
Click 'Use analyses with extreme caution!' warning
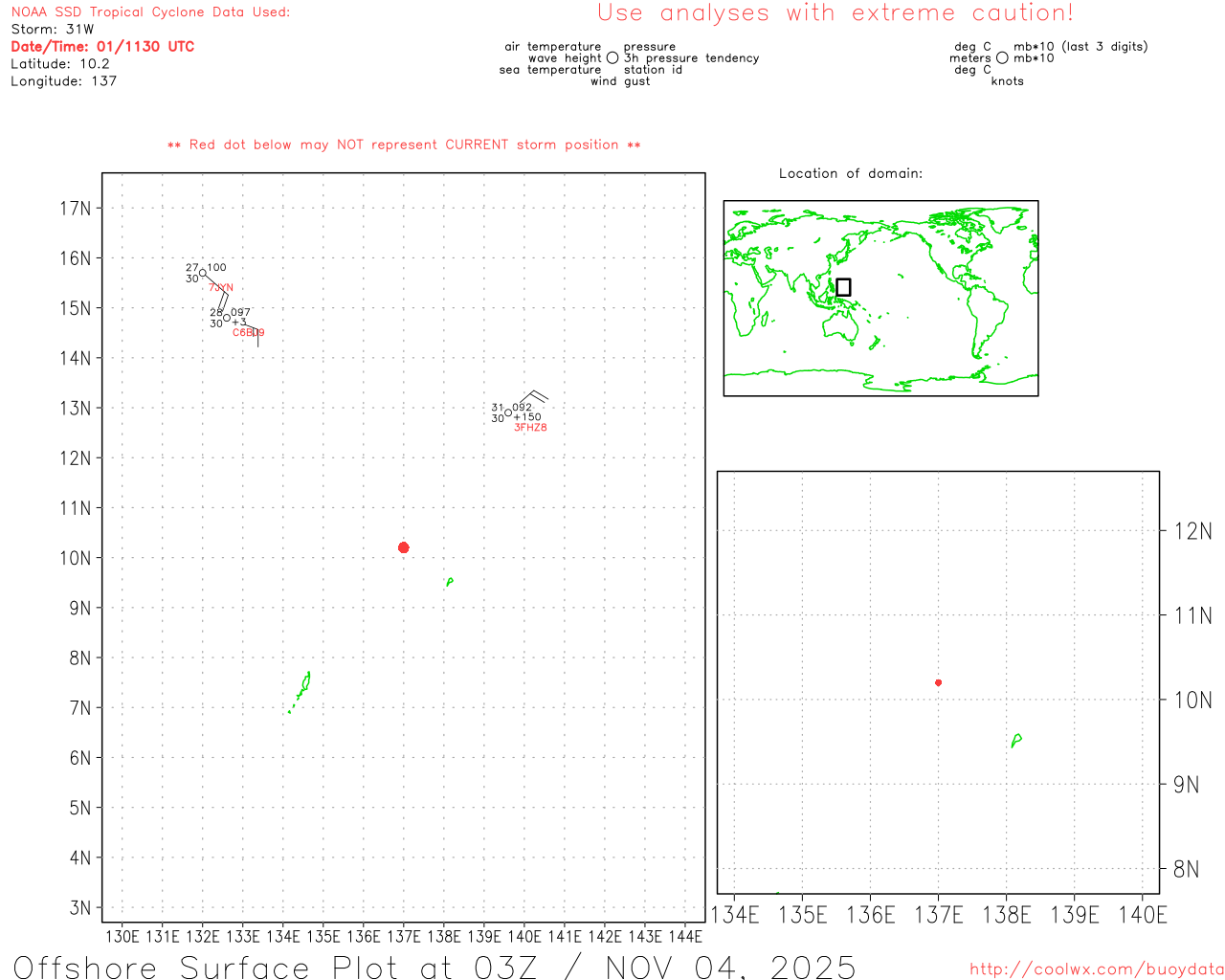coord(835,13)
